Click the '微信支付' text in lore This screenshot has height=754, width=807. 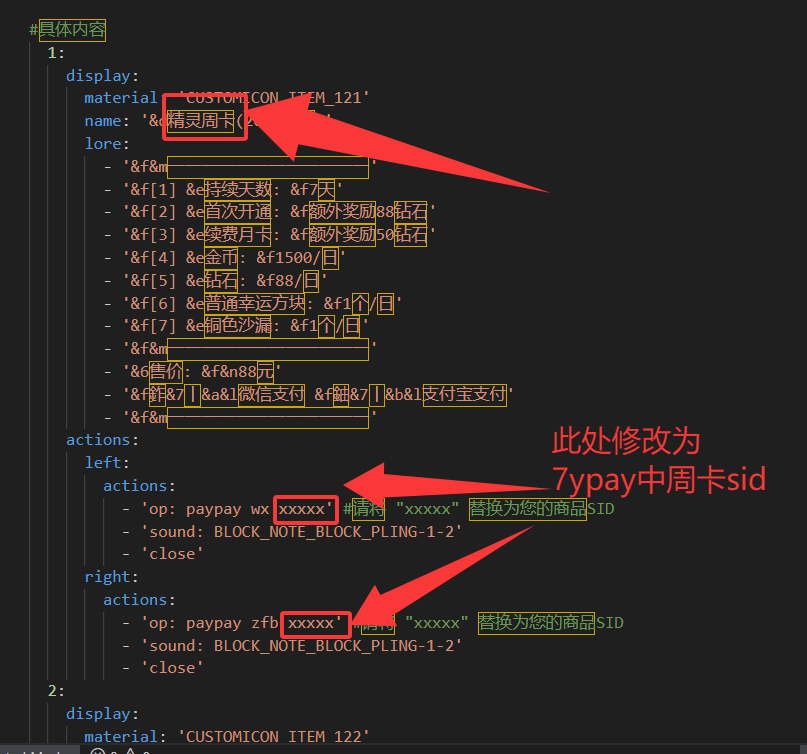[x=271, y=395]
